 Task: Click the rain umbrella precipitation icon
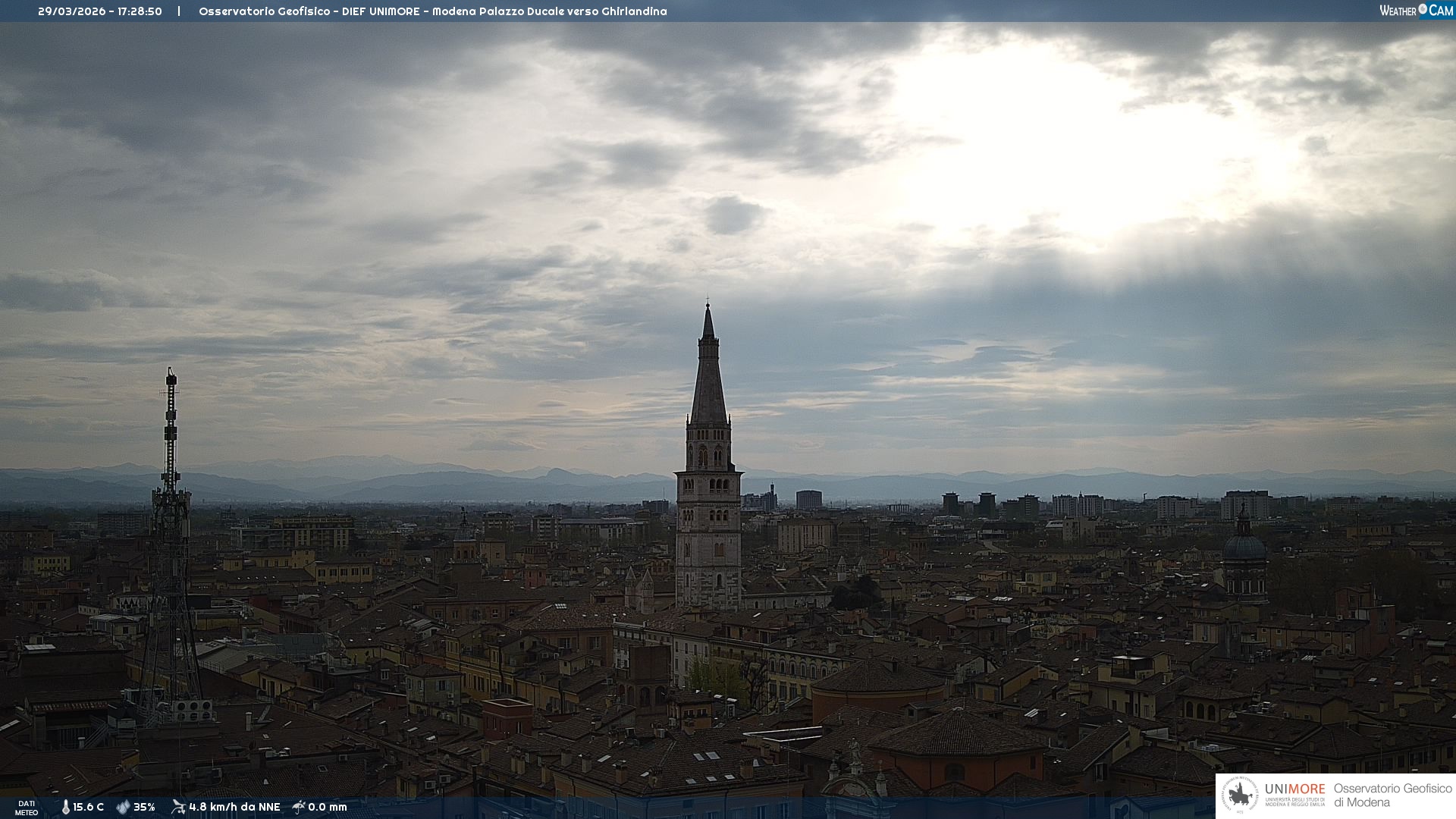point(298,807)
